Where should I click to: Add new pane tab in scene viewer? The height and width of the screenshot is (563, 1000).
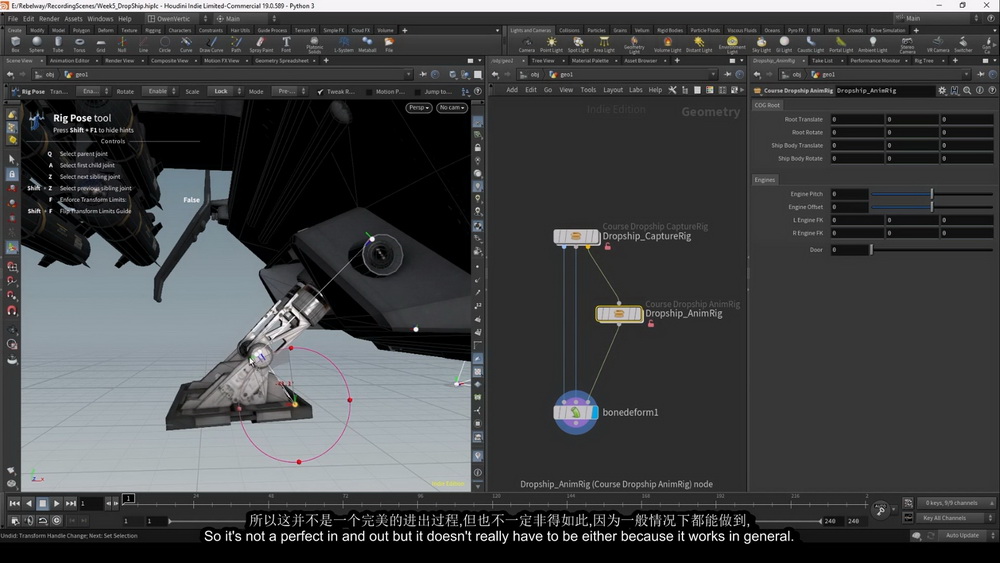[x=326, y=61]
